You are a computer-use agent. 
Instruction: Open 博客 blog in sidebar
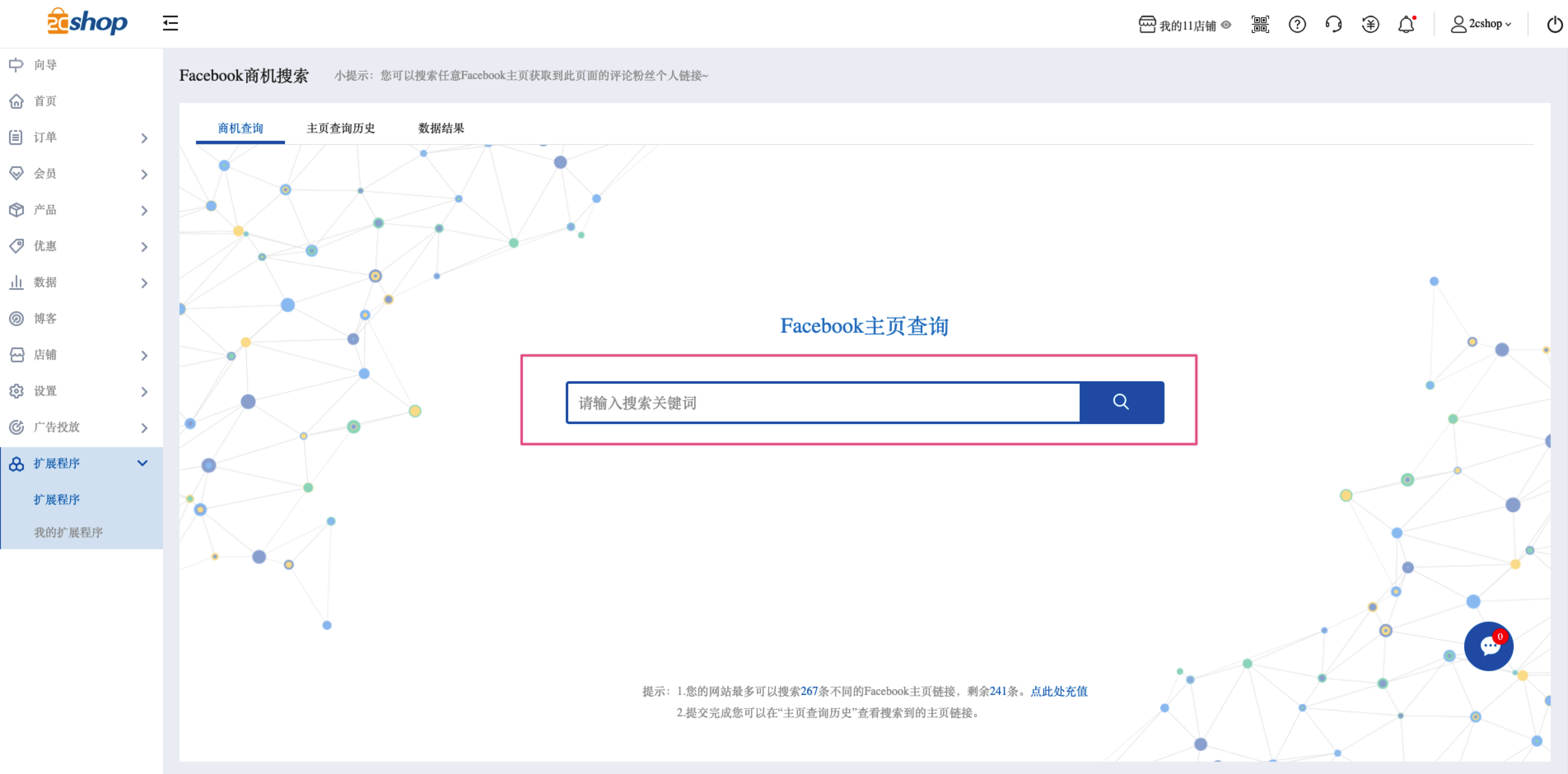click(x=82, y=318)
